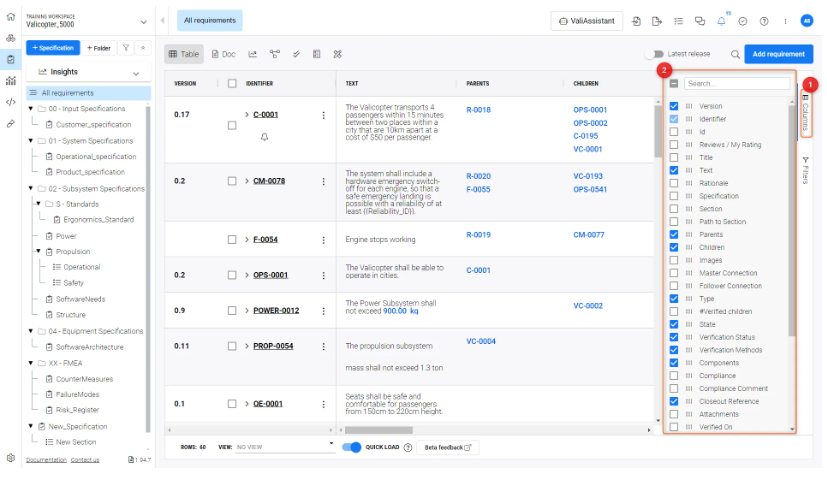Collapse the Propulsion tree node
Screen dimensions: 827x478
[39, 252]
